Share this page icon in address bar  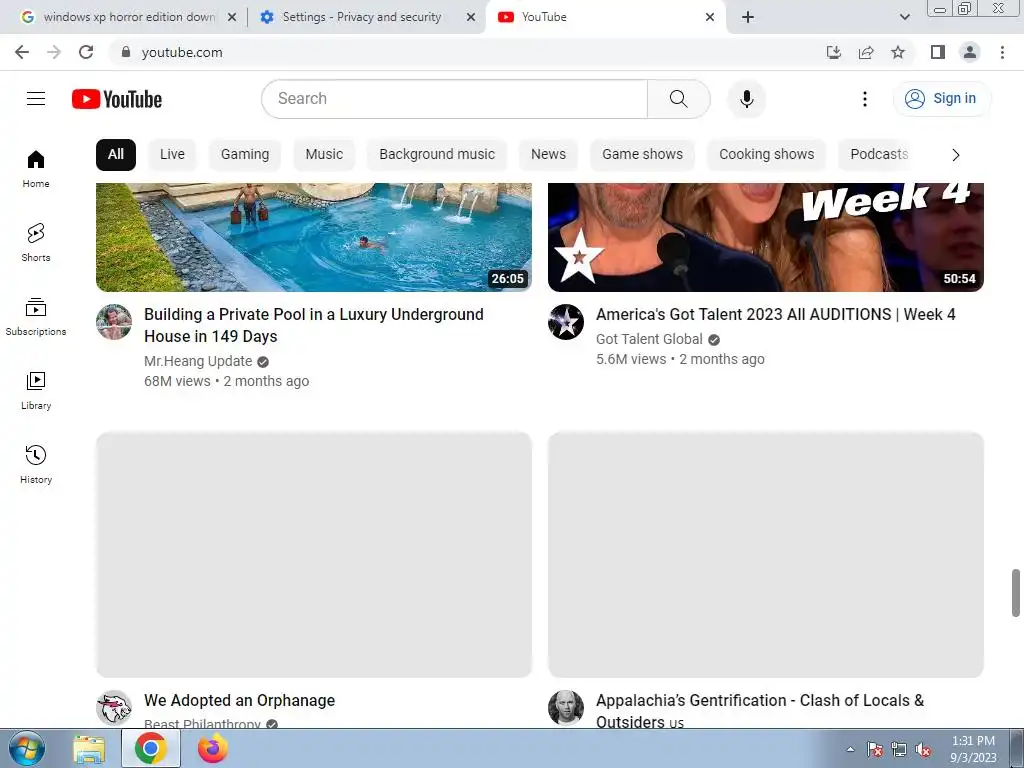[x=866, y=52]
